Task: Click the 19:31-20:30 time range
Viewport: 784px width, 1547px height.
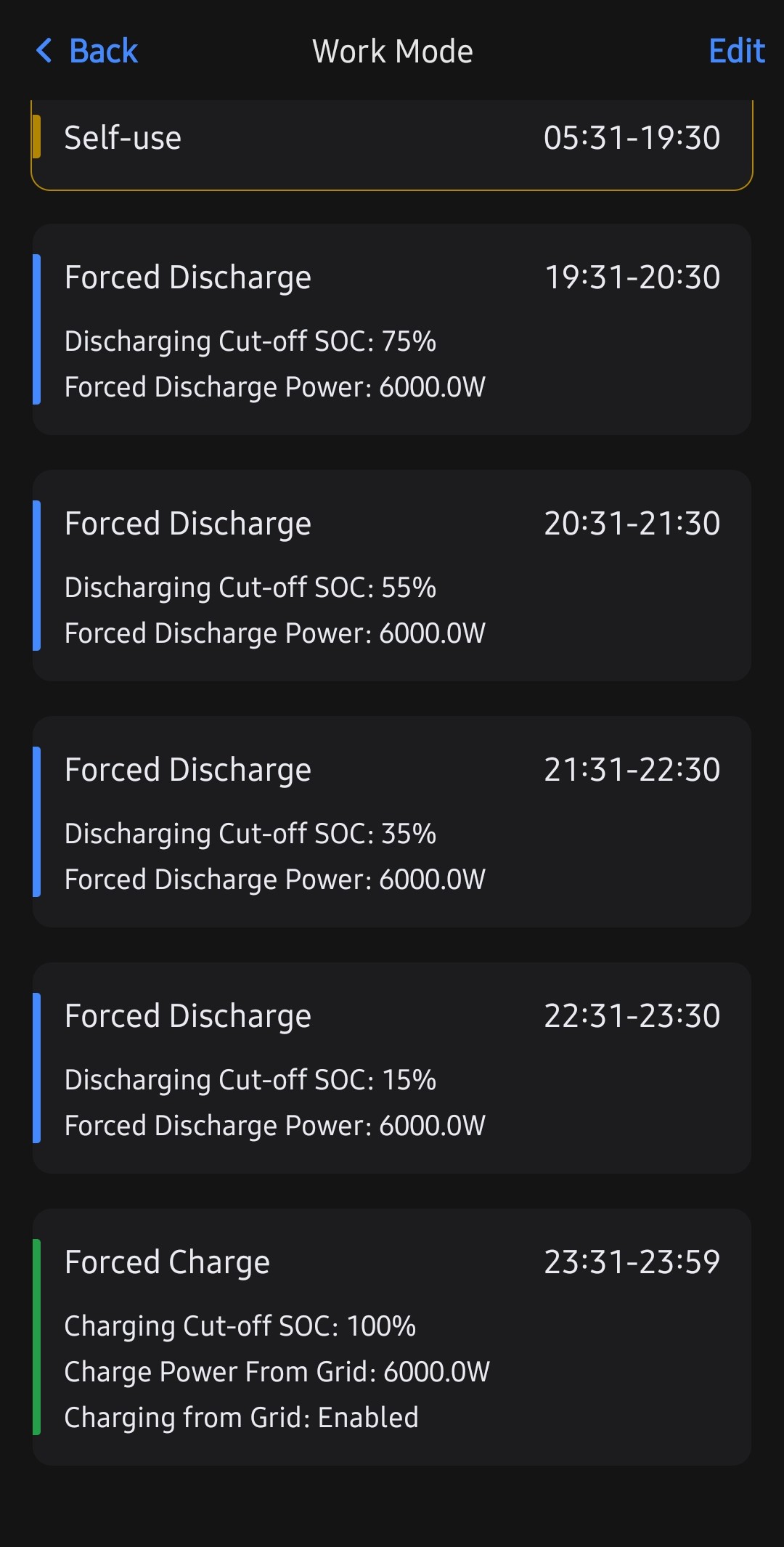Action: 632,277
